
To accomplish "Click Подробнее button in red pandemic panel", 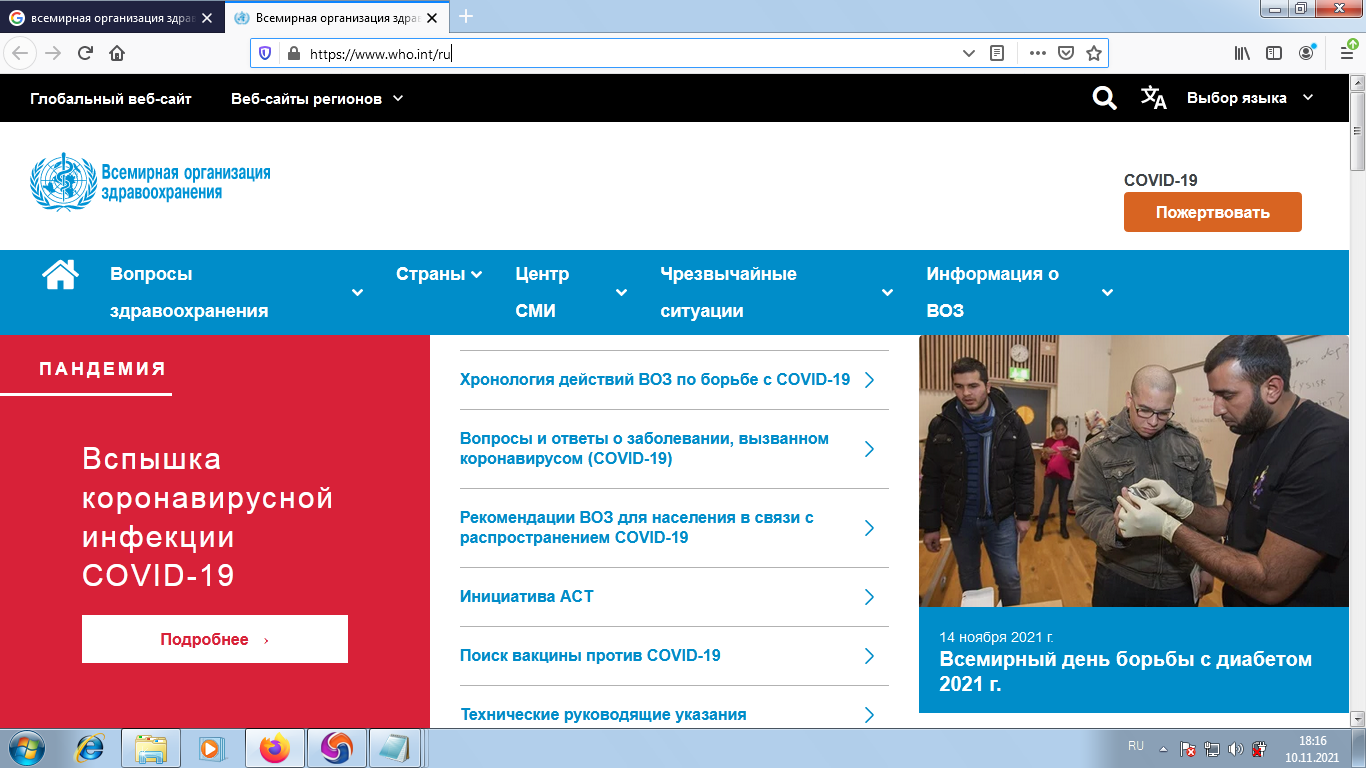I will point(215,639).
